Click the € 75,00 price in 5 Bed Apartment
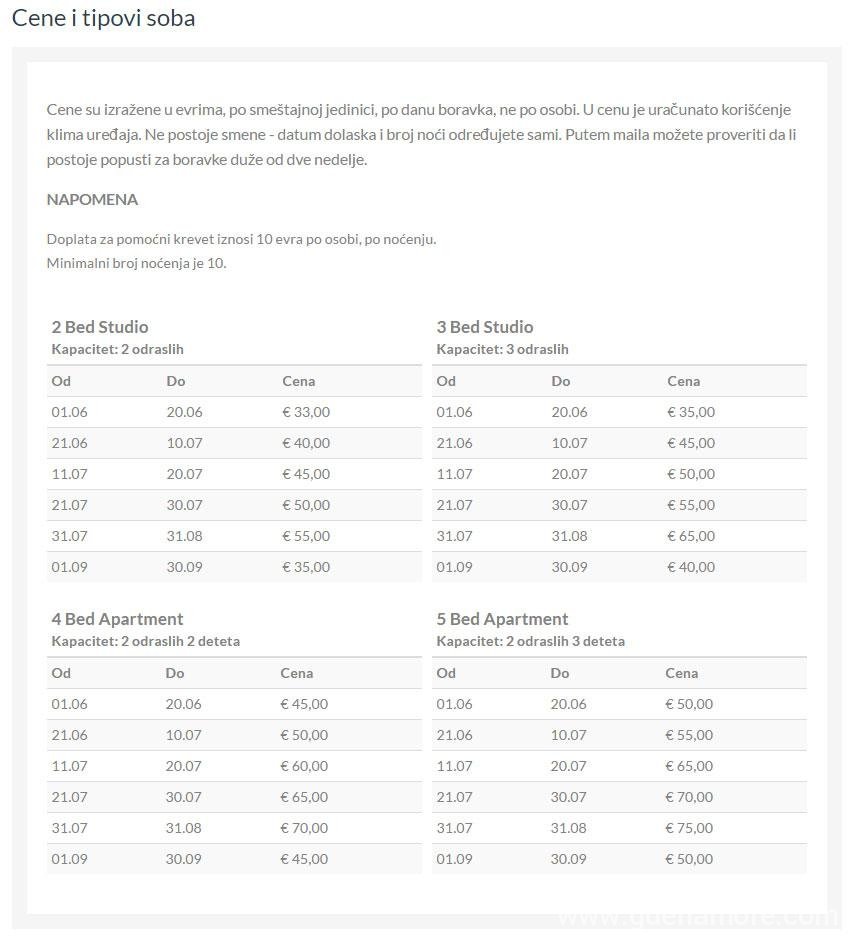This screenshot has height=940, width=857. click(689, 828)
